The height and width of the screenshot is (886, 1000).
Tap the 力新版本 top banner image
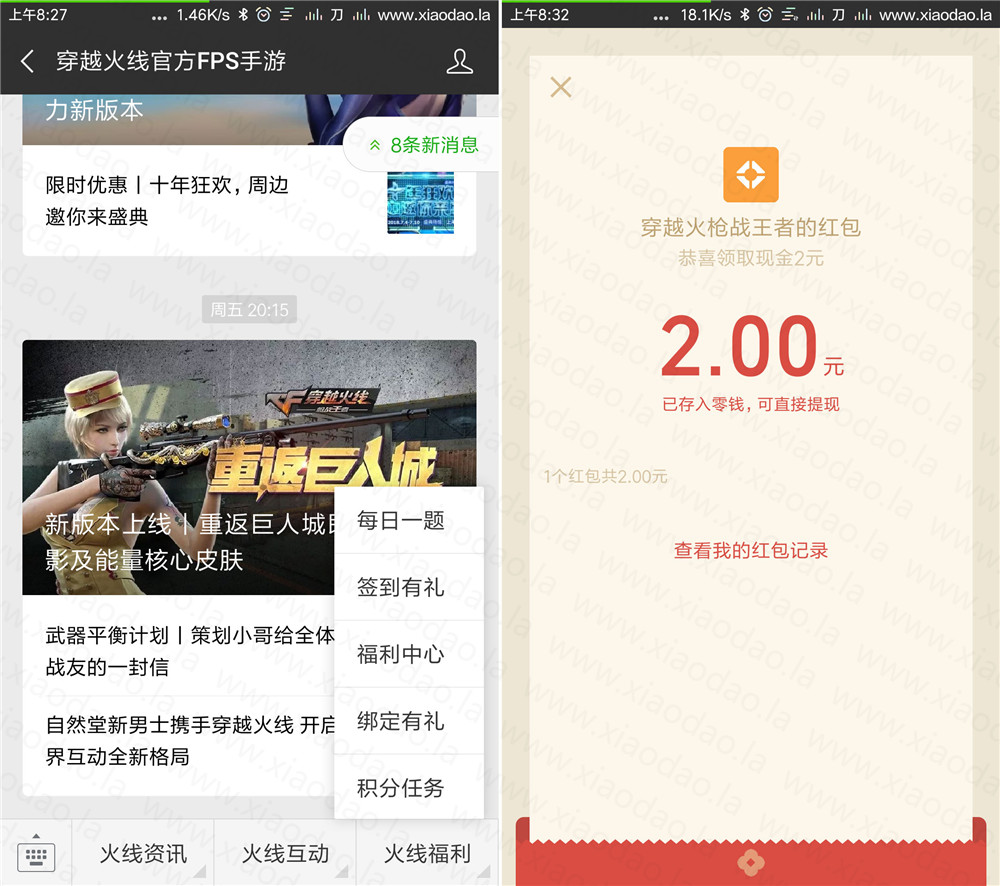[249, 119]
